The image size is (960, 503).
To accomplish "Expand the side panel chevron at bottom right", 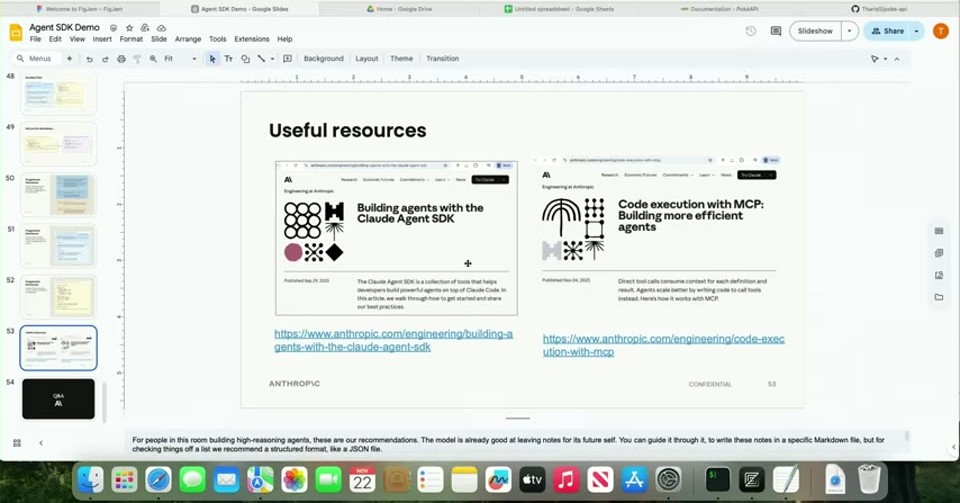I will tap(954, 447).
